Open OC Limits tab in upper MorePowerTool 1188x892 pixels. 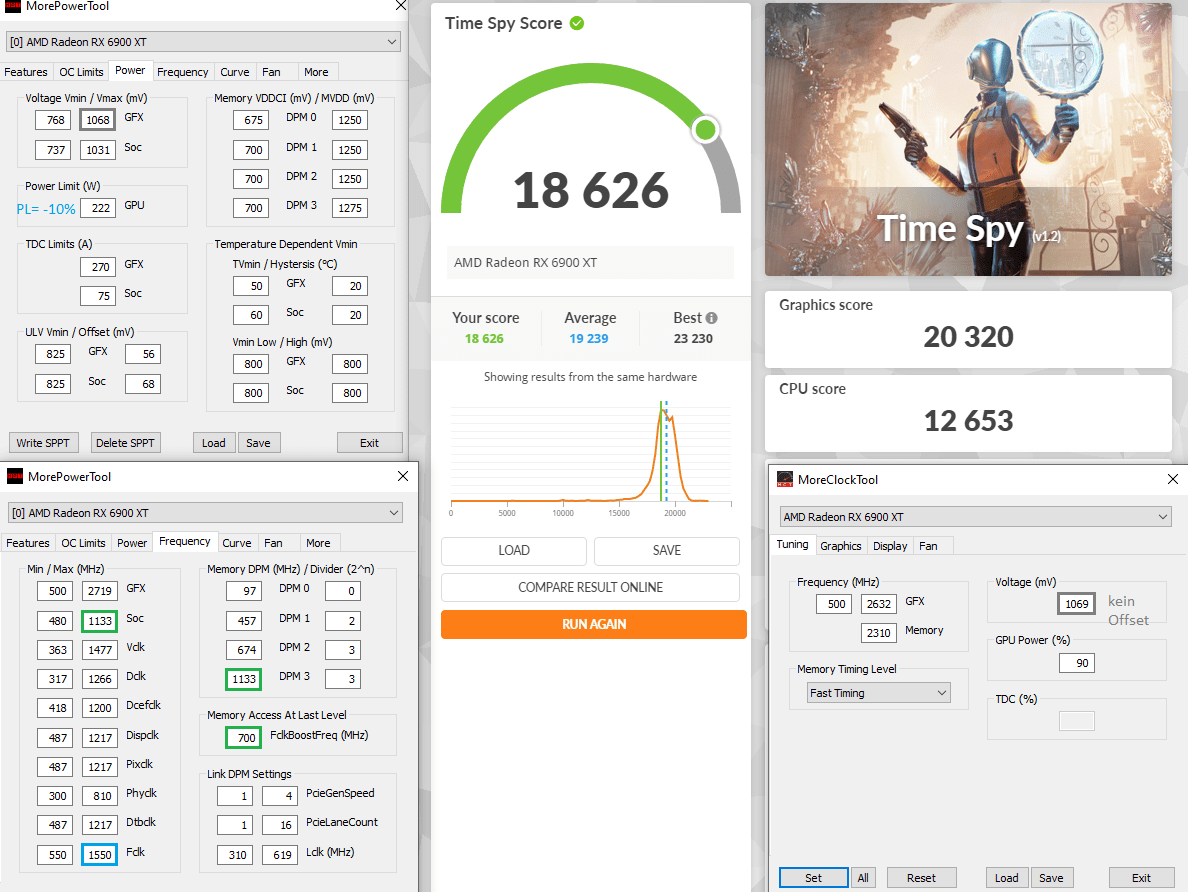click(81, 72)
